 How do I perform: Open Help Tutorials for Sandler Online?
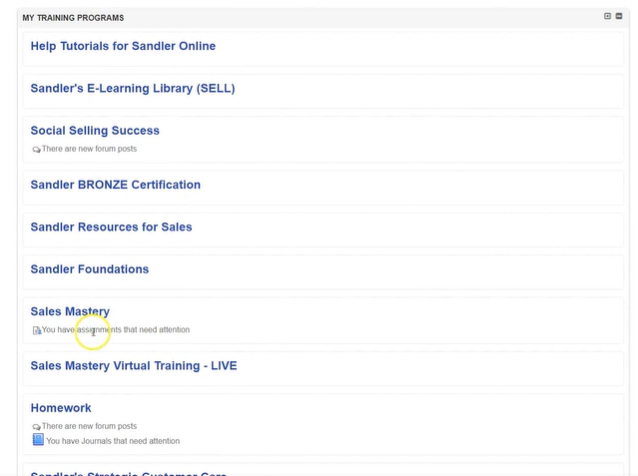point(123,46)
